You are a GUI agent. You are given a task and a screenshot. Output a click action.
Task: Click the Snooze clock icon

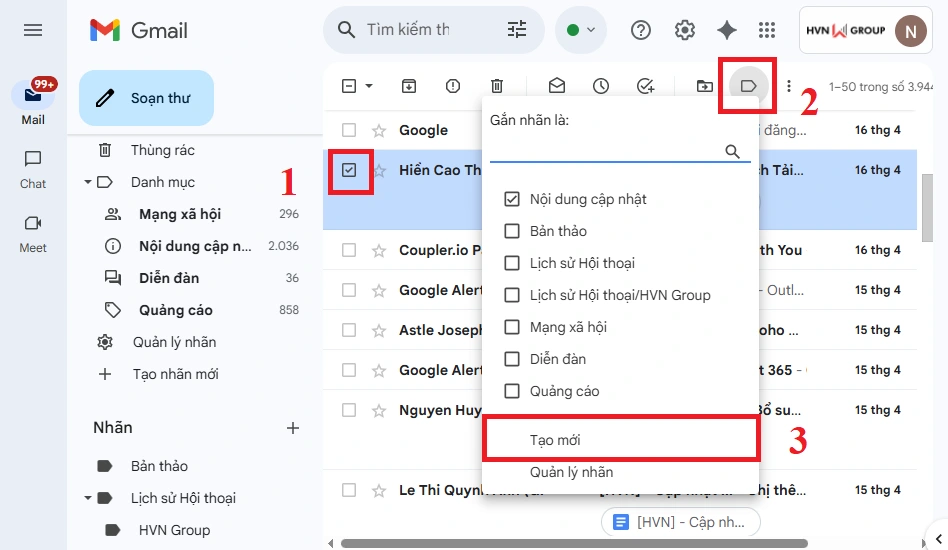pyautogui.click(x=601, y=86)
